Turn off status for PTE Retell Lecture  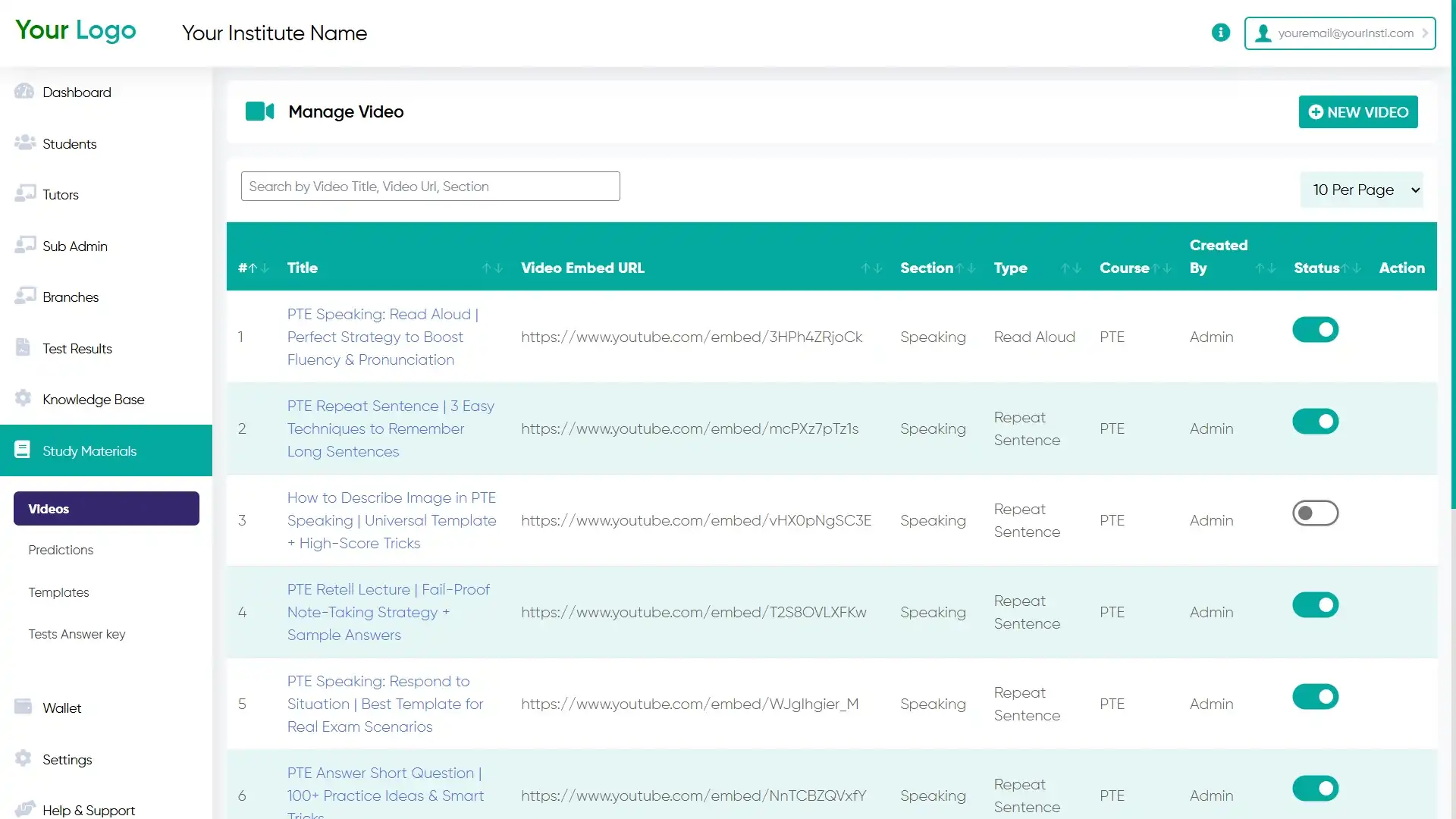tap(1315, 604)
